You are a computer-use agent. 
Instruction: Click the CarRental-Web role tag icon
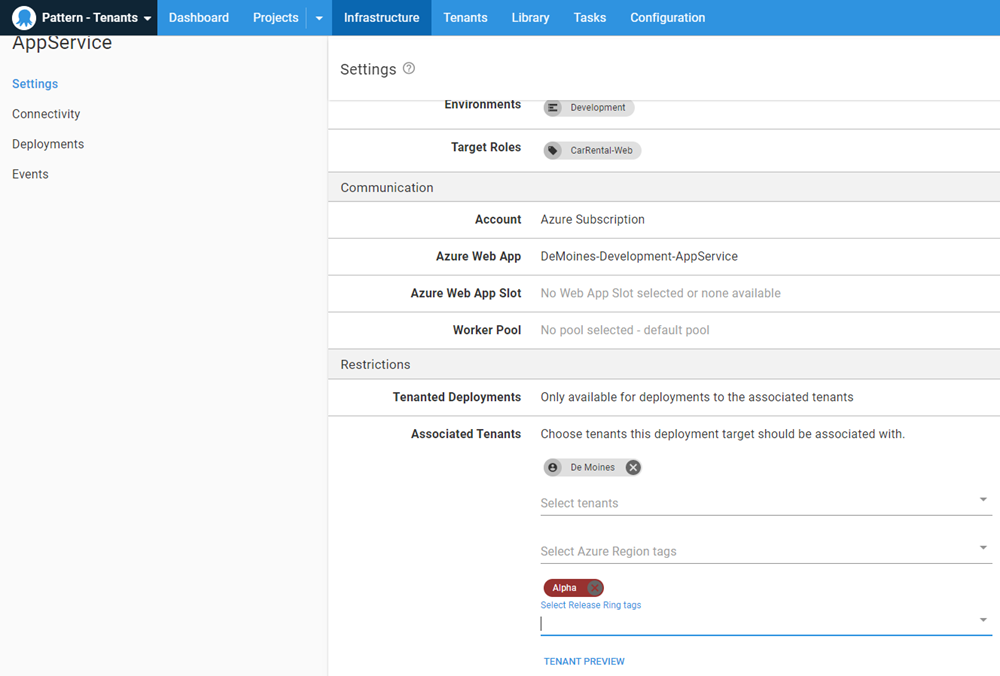(553, 151)
